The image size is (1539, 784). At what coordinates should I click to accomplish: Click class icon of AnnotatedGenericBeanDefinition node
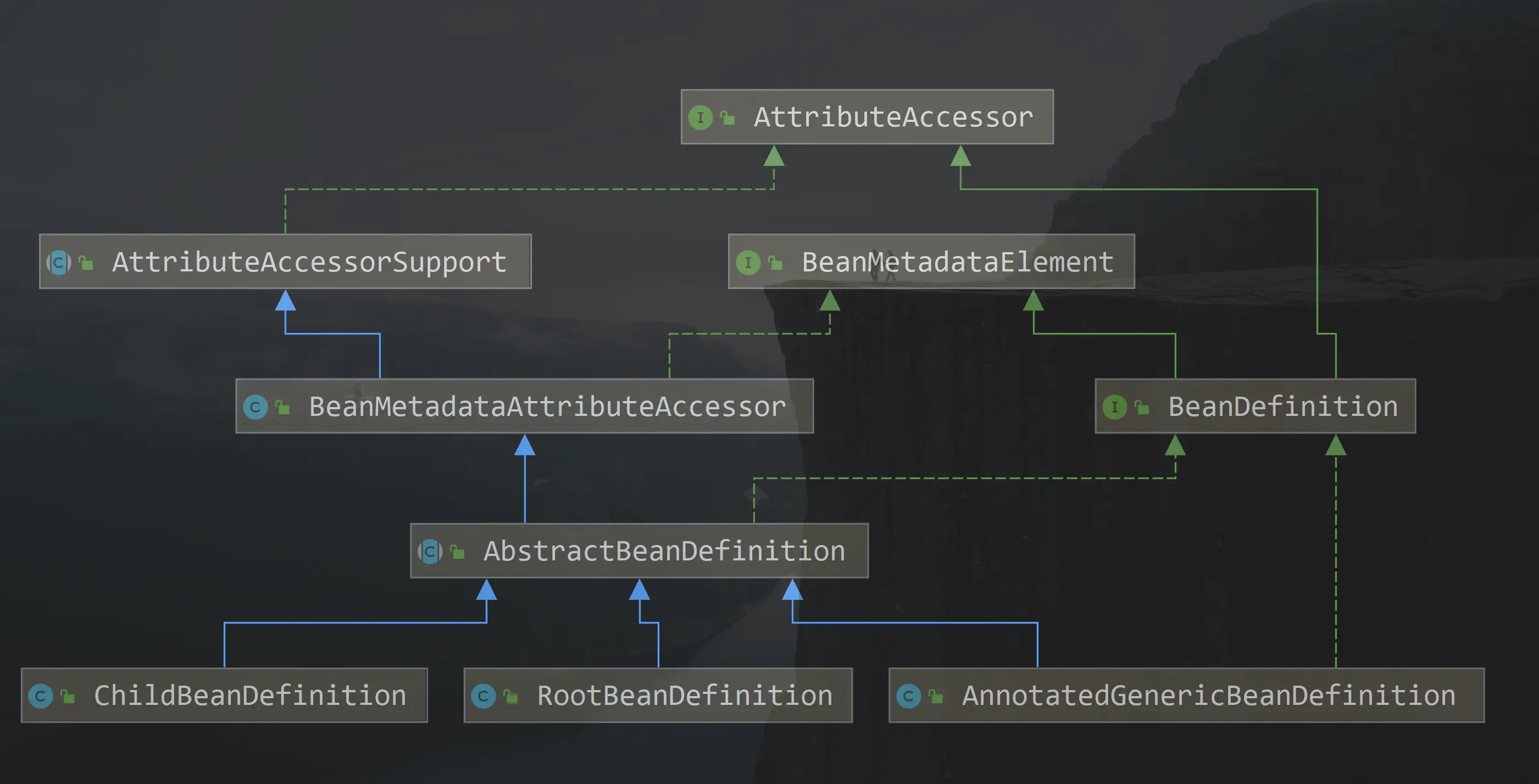point(909,696)
